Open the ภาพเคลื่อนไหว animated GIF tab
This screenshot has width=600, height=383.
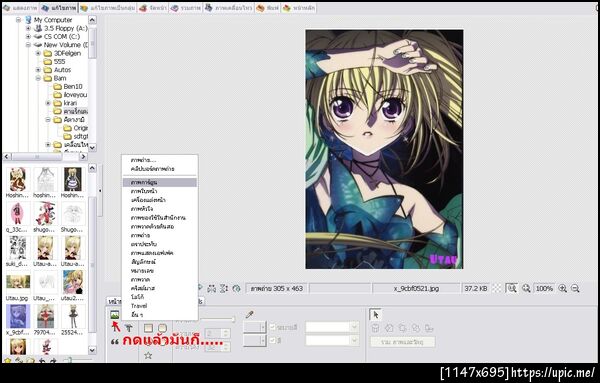pos(228,8)
